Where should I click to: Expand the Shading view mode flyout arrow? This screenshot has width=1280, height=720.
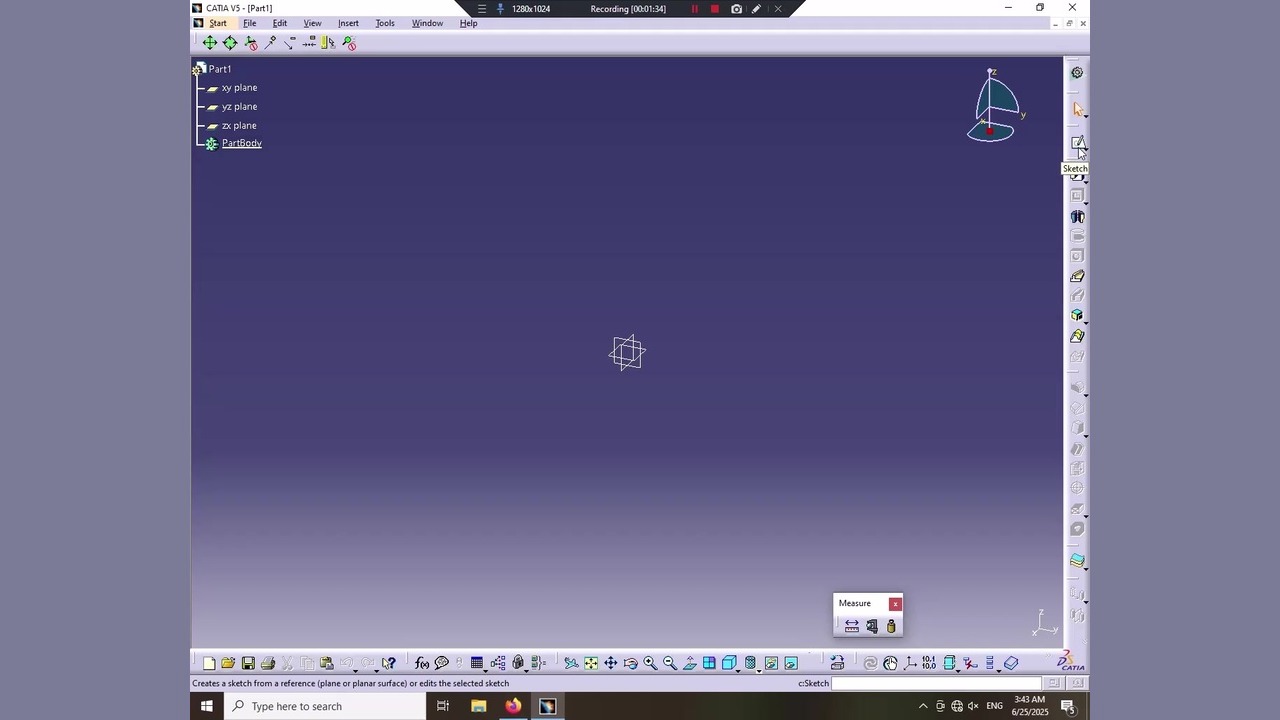click(759, 670)
